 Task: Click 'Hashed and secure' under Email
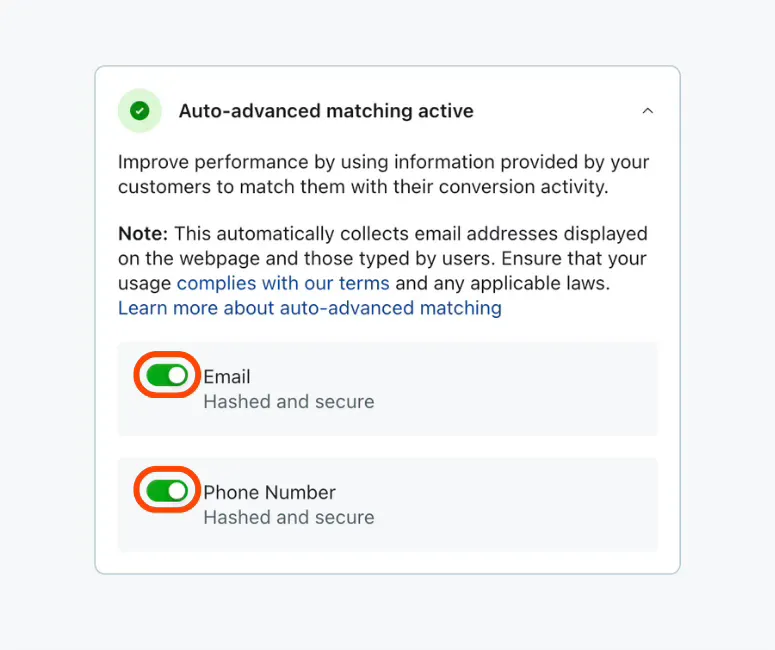tap(289, 401)
